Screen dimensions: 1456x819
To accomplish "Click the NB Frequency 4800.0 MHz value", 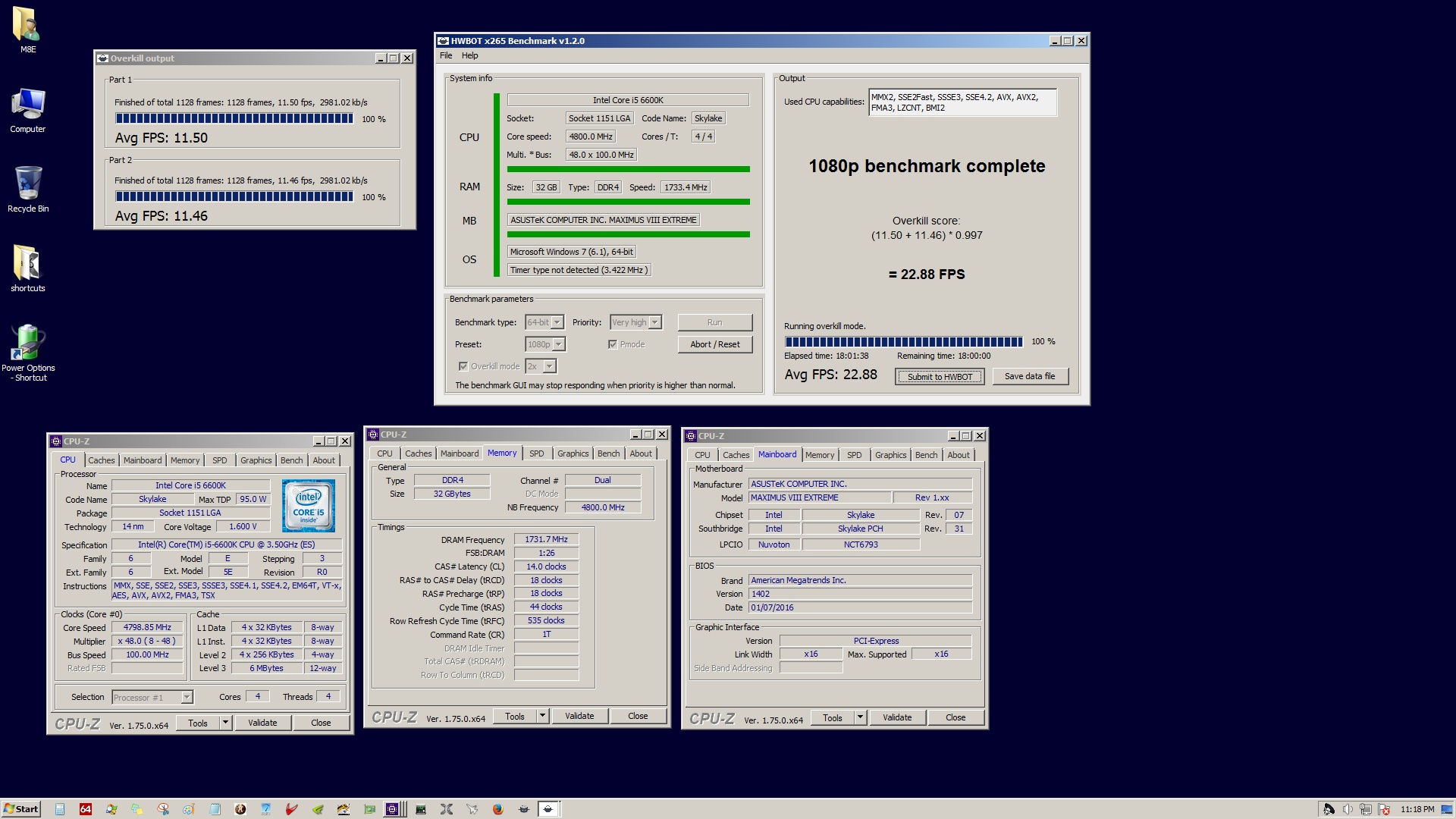I will [603, 508].
